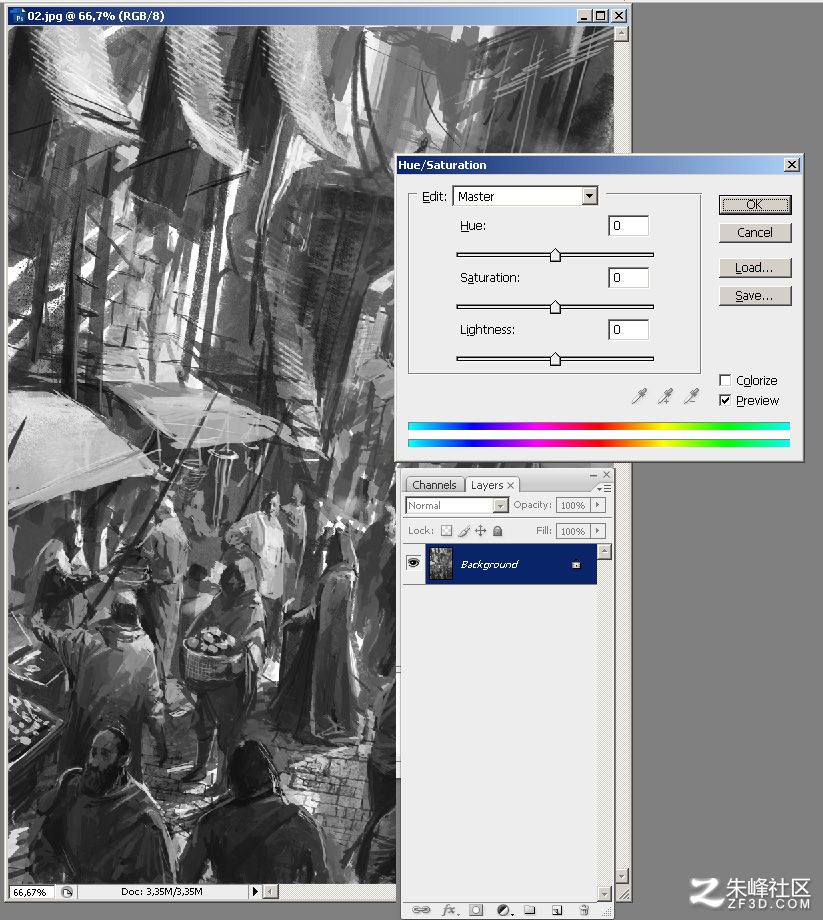
Task: Click the Saturation value field
Action: tap(628, 278)
